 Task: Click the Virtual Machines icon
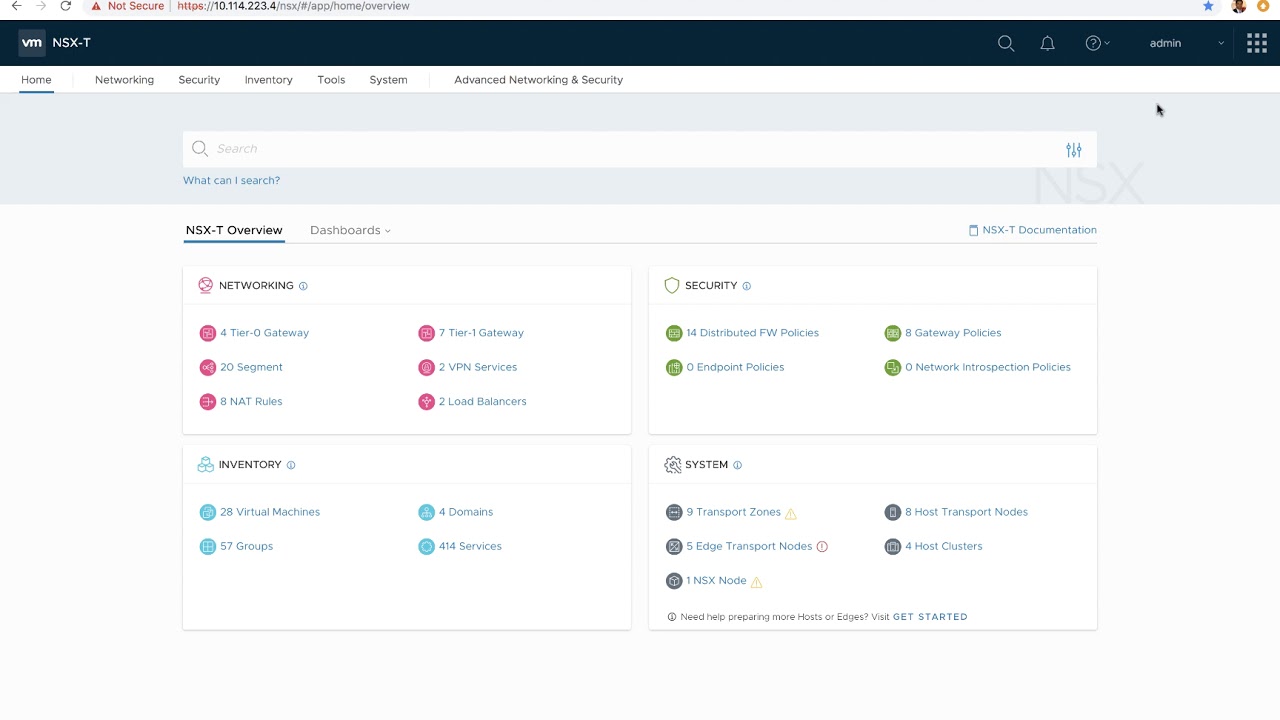pos(208,512)
